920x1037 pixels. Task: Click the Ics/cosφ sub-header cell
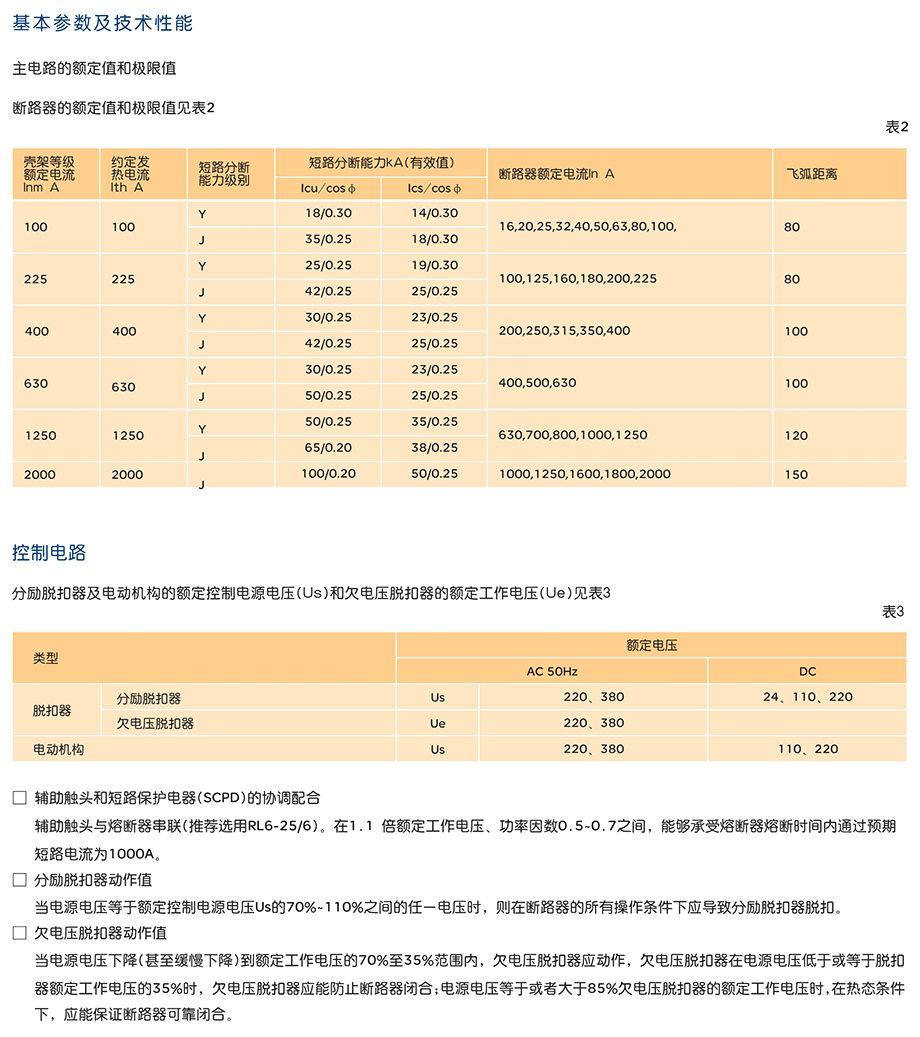pos(434,188)
